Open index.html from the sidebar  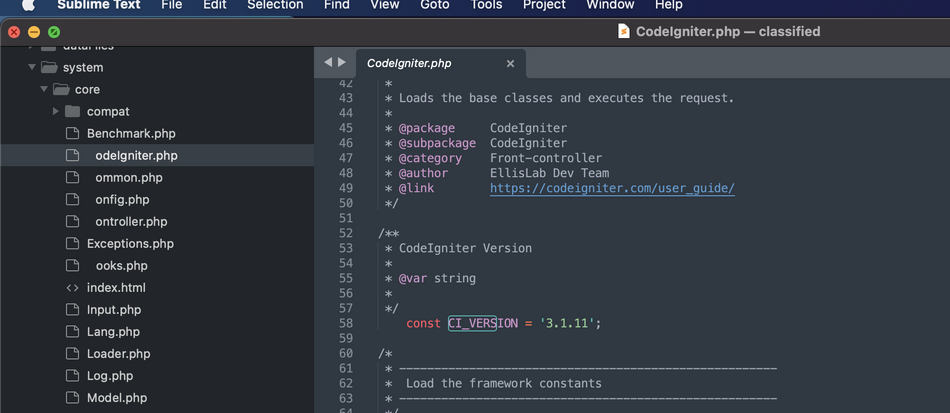pos(116,288)
